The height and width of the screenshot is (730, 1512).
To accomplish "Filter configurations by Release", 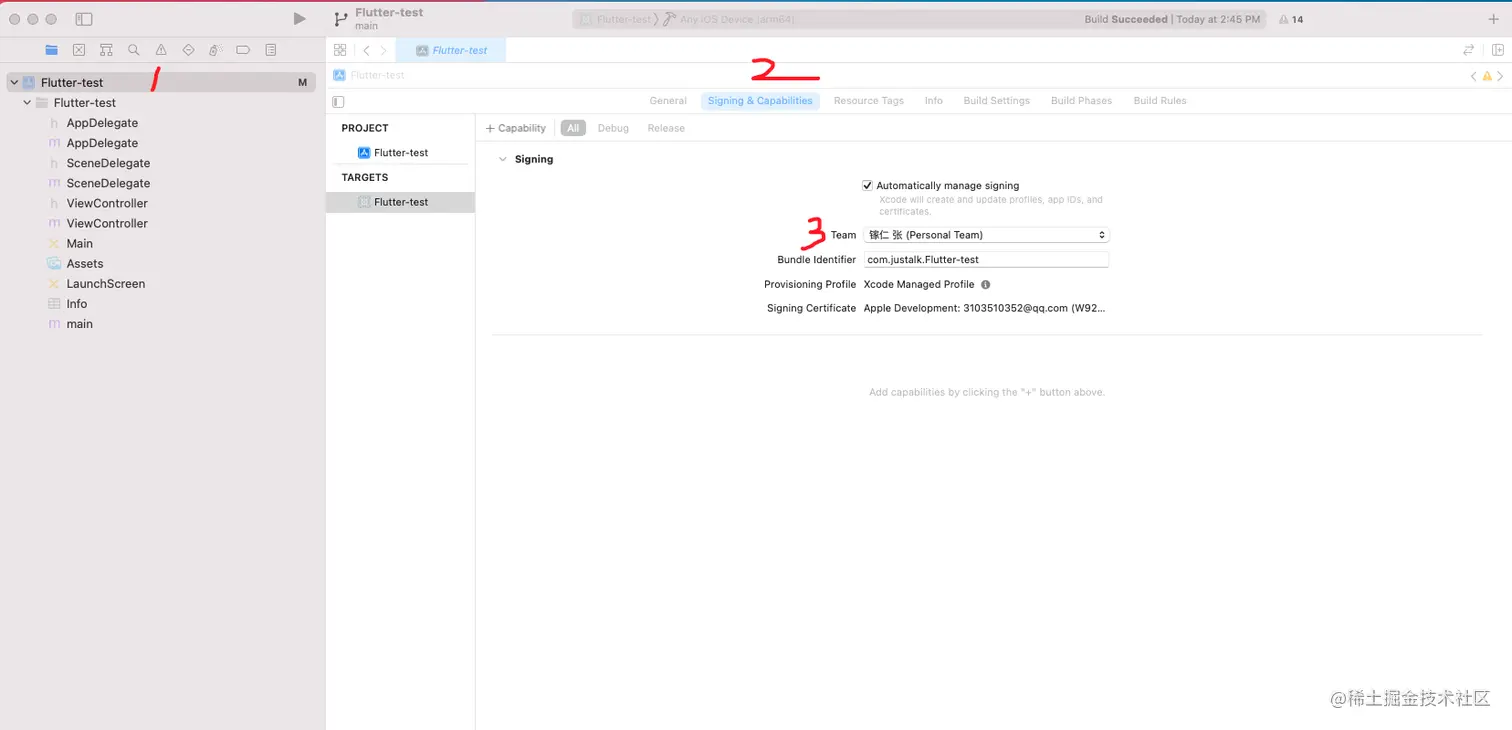I will (x=666, y=128).
